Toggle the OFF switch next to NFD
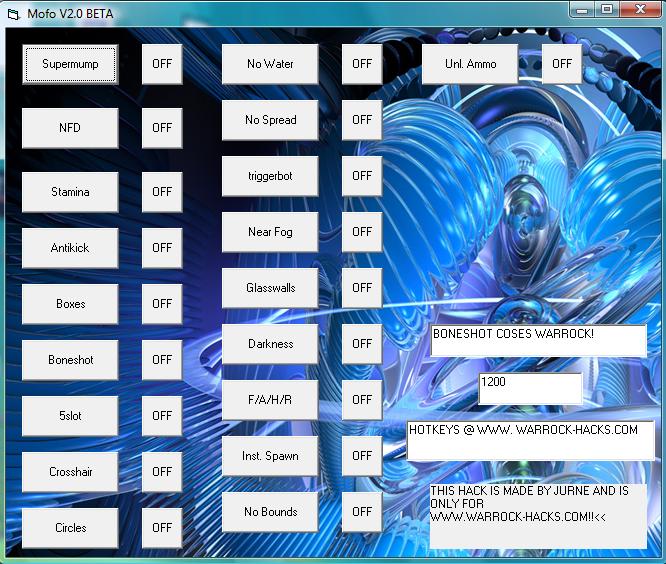This screenshot has width=666, height=564. (162, 128)
